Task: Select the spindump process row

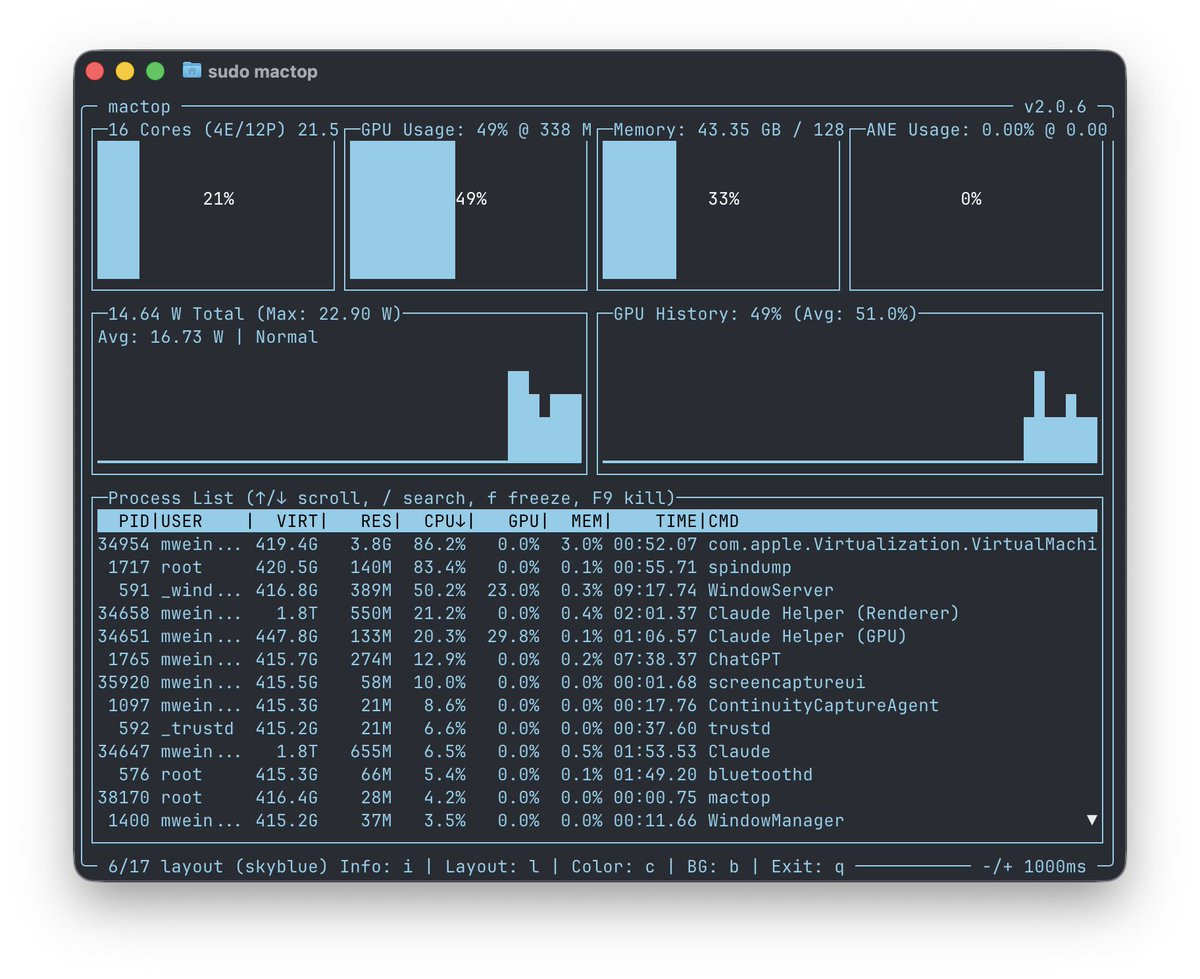Action: [x=597, y=567]
